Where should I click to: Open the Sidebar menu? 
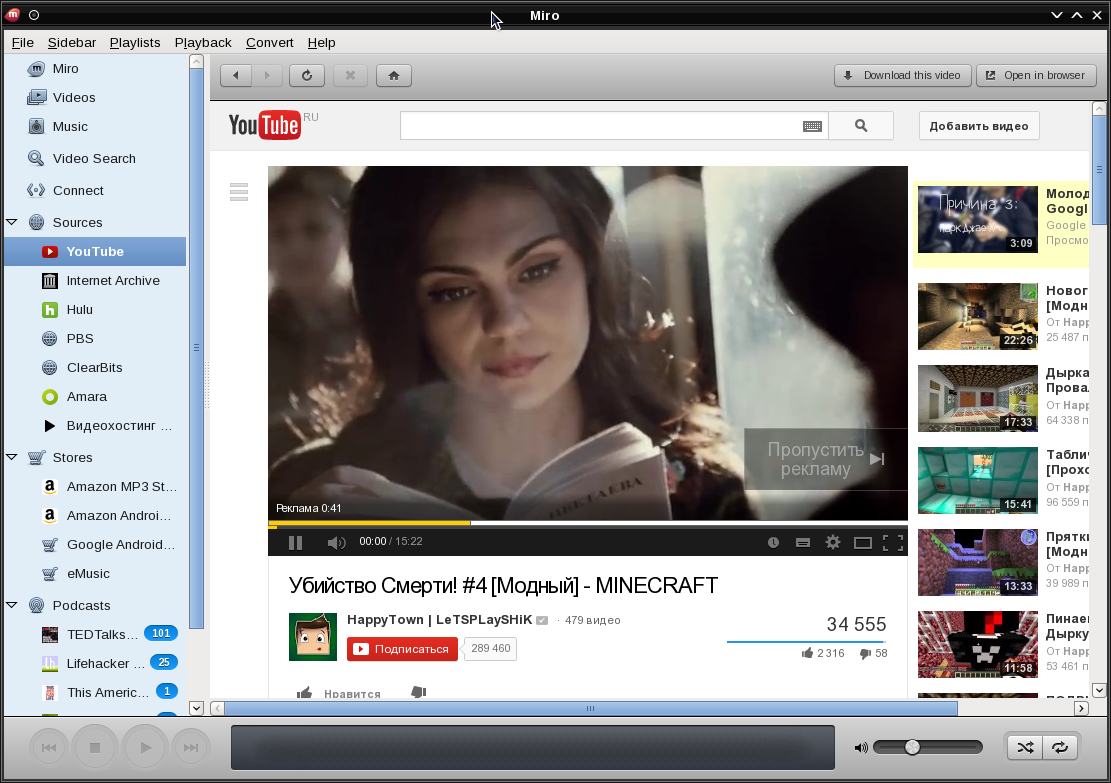tap(72, 43)
